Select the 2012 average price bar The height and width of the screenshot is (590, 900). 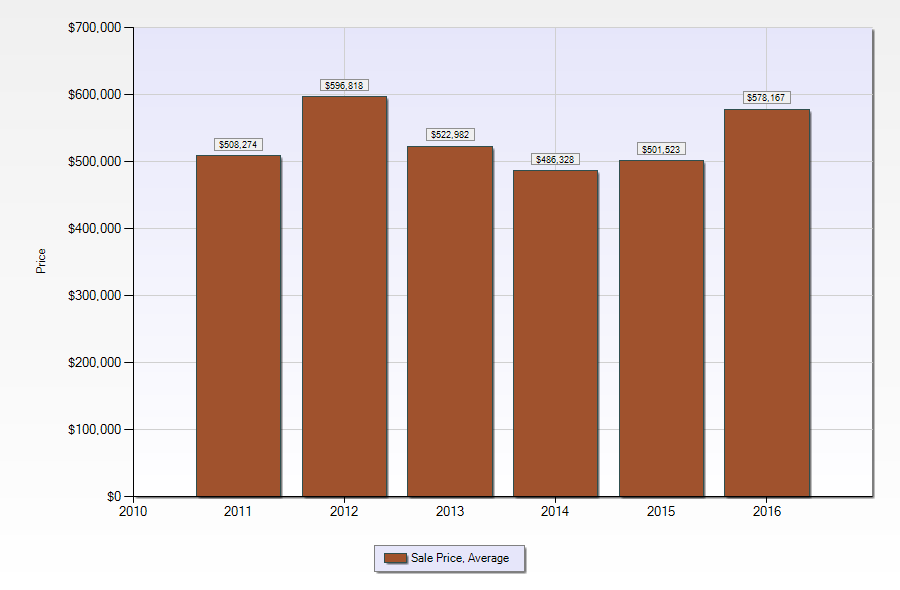[344, 296]
